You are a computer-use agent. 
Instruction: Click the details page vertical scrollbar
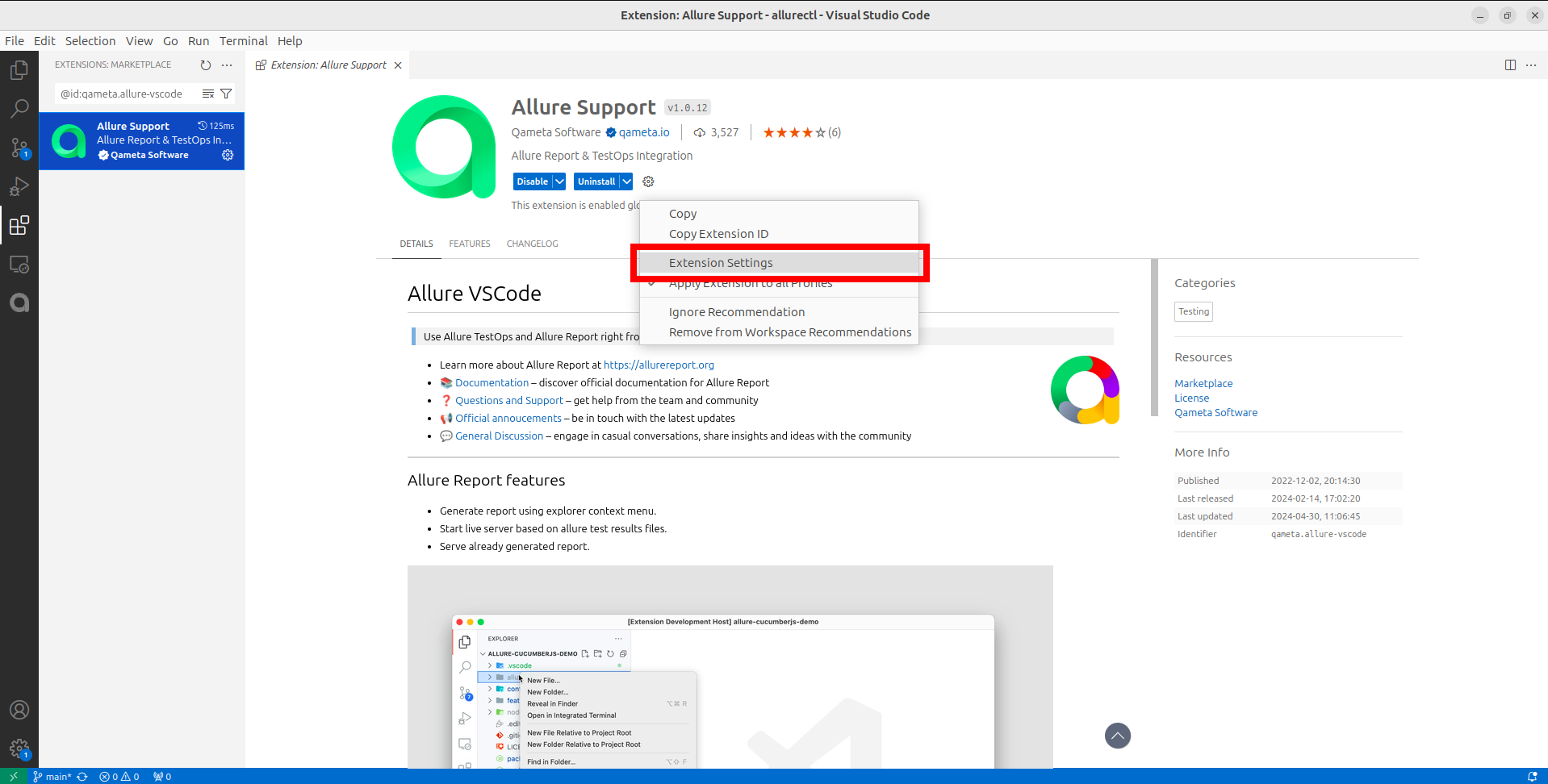(x=1154, y=337)
